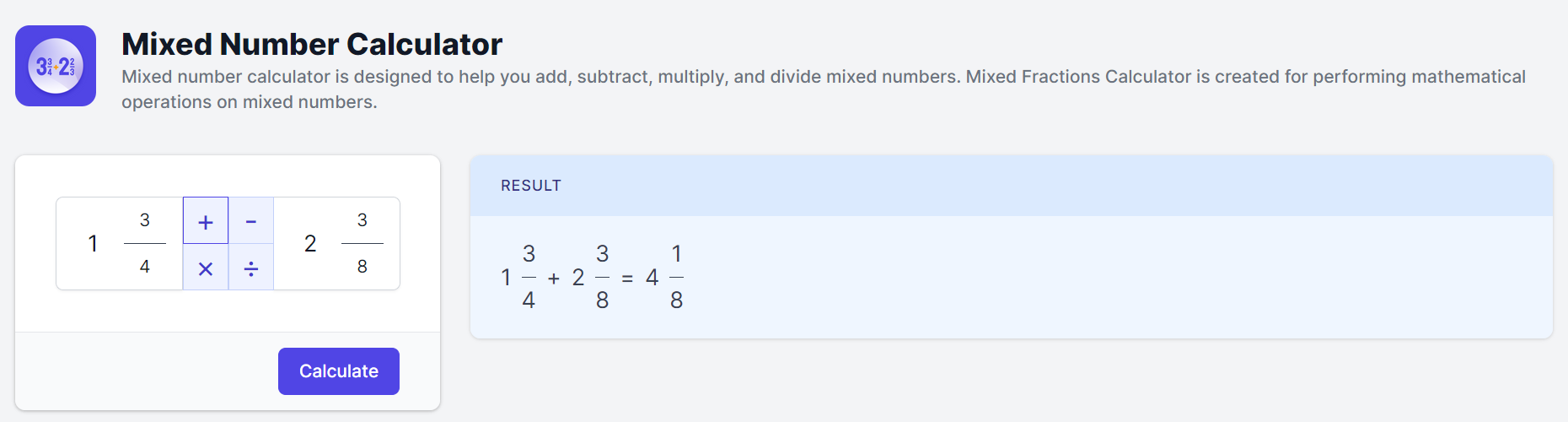The width and height of the screenshot is (1568, 422).
Task: Click the first fraction's denominator field
Action: 145,267
